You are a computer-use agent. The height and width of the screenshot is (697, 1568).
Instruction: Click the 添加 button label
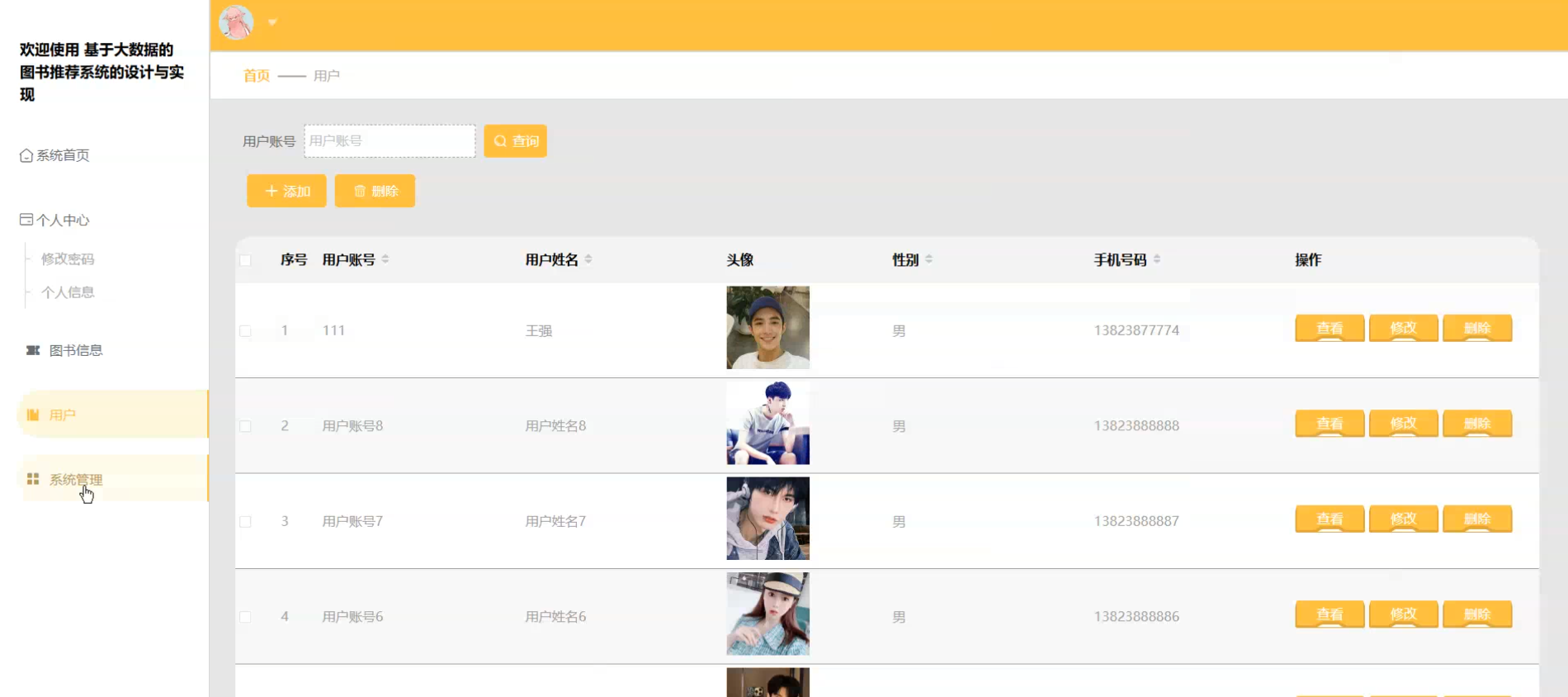click(297, 191)
